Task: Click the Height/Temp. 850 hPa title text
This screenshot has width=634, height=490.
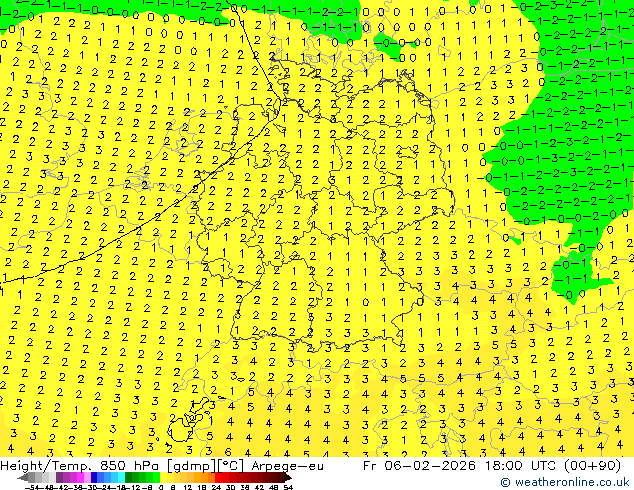Action: pyautogui.click(x=79, y=466)
